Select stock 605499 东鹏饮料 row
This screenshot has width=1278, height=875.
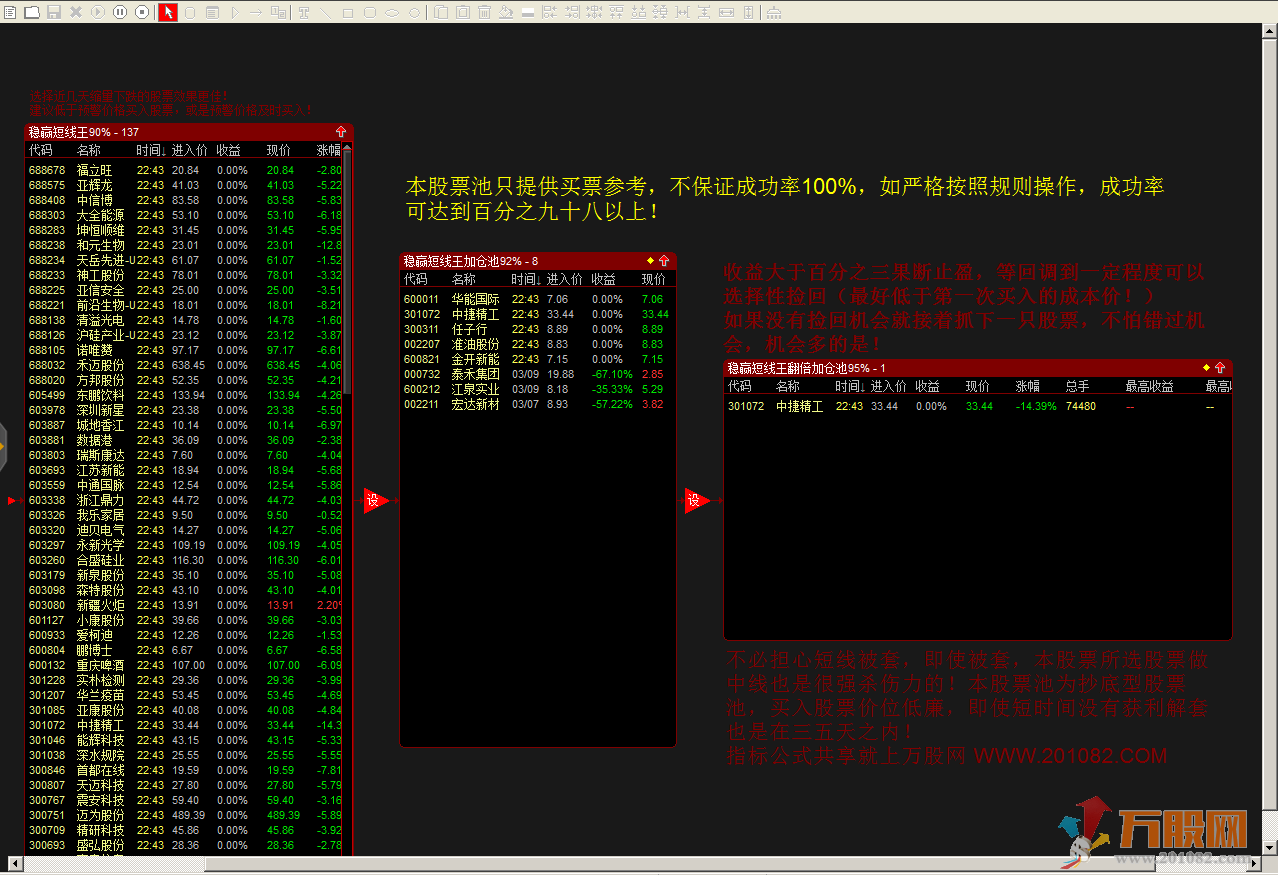click(x=183, y=395)
